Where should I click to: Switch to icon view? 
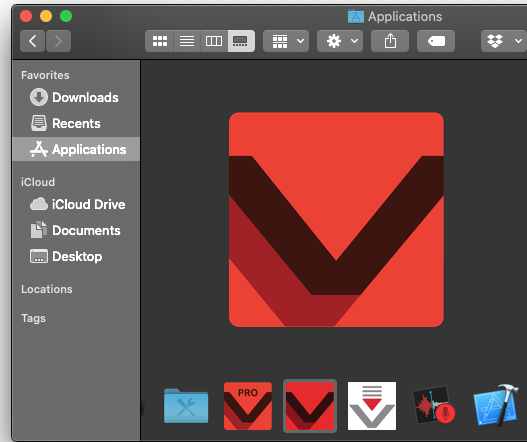[160, 41]
